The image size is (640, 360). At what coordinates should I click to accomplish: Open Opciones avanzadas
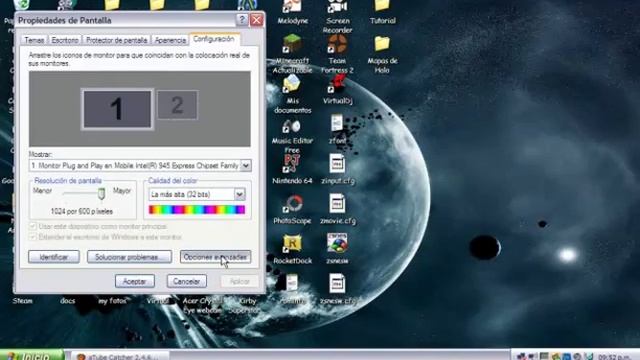(x=216, y=257)
